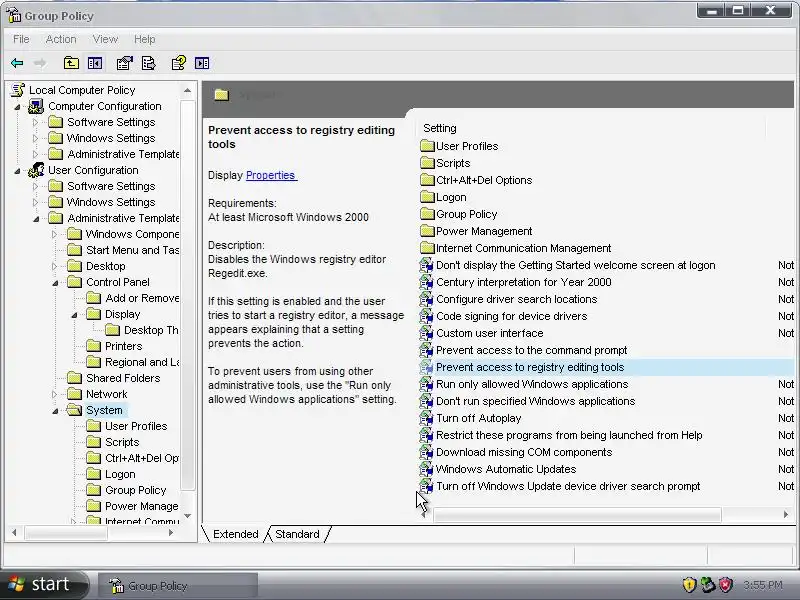Select Start Menu and Taskbar in tree
The image size is (800, 600).
[x=132, y=250]
